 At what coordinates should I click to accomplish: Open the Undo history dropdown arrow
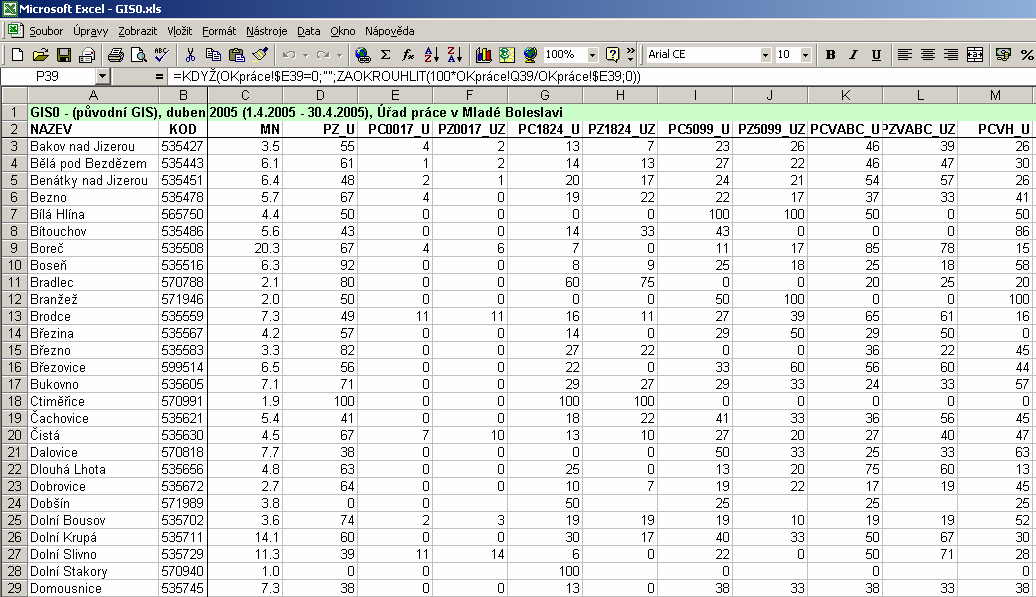coord(305,55)
